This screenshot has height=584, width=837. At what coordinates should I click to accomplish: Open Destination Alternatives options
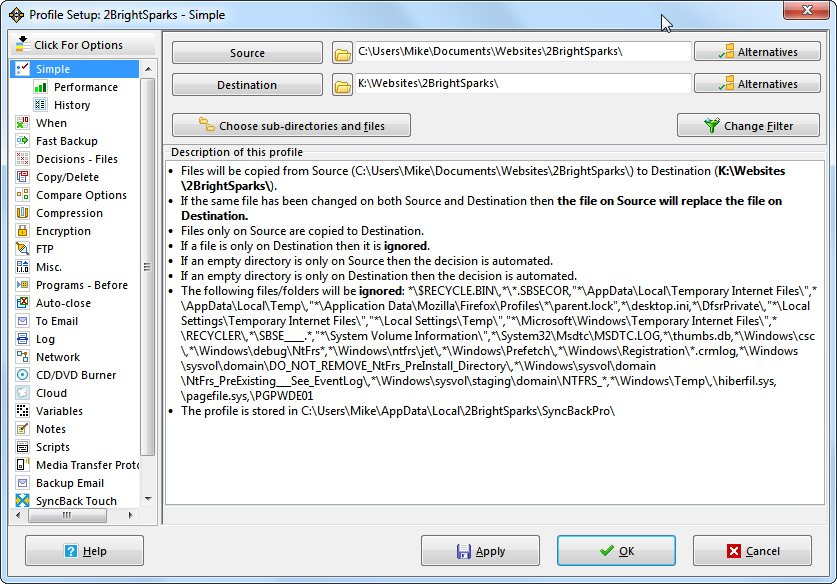[x=757, y=84]
